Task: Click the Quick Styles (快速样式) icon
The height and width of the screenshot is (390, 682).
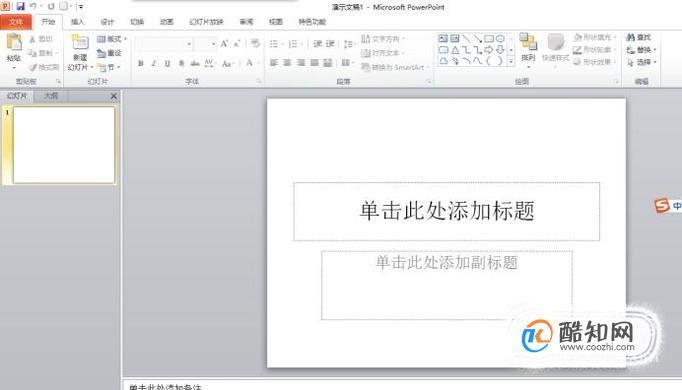Action: (x=555, y=43)
